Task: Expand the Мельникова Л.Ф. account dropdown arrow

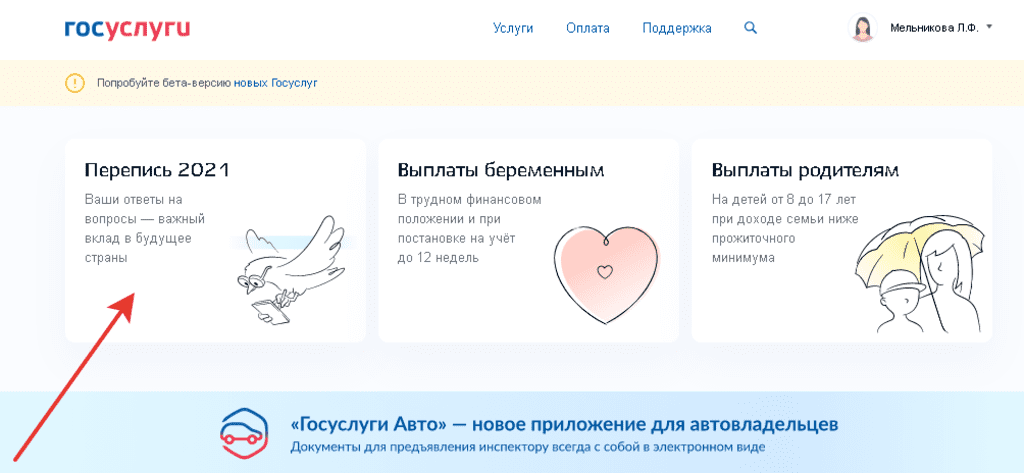Action: pos(989,27)
